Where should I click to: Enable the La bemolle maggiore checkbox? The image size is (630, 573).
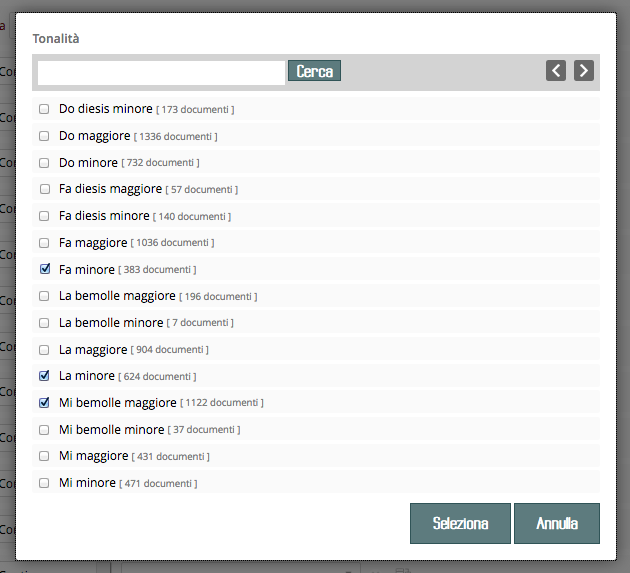point(44,296)
